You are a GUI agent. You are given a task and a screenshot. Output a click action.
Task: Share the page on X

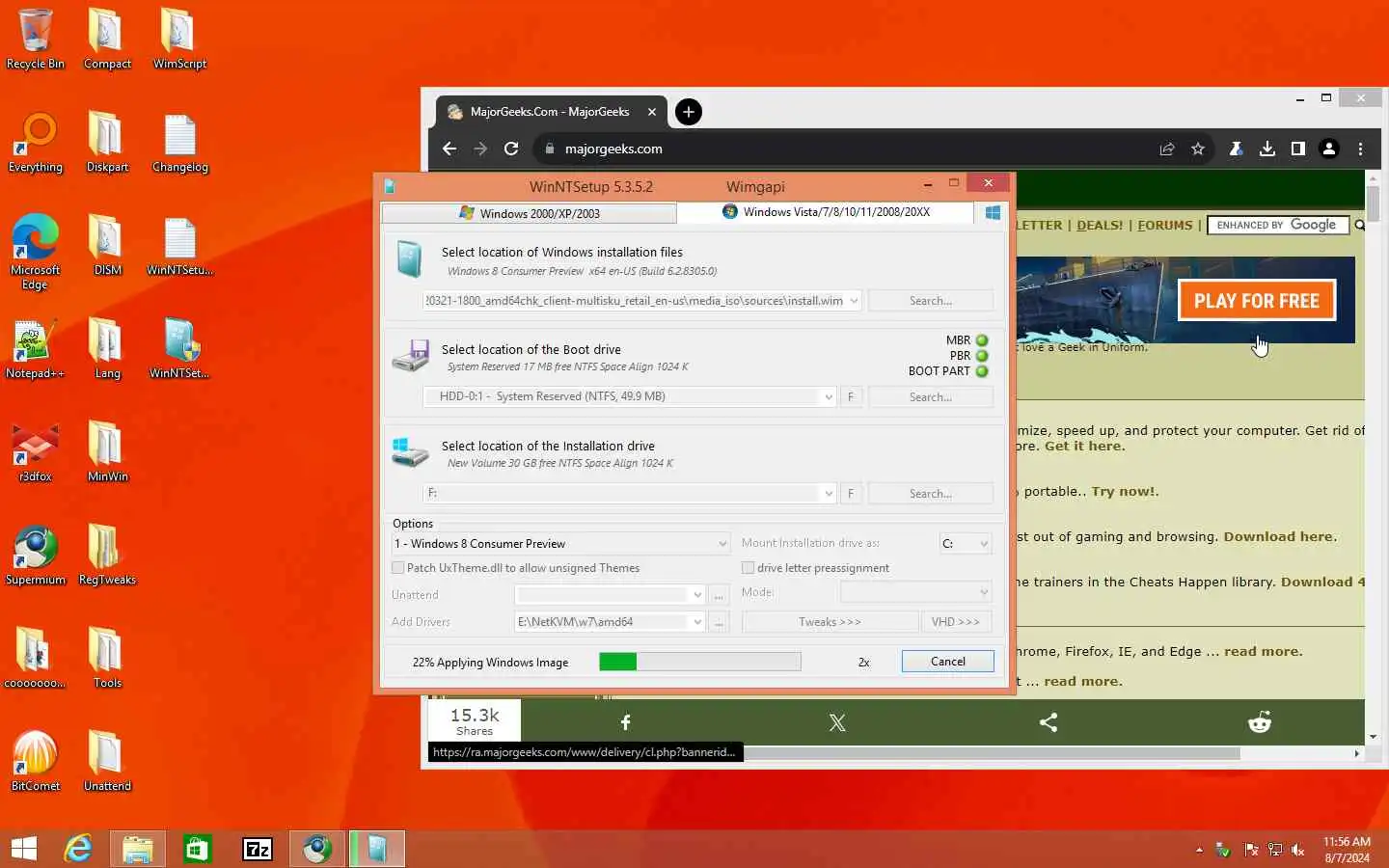click(x=837, y=722)
